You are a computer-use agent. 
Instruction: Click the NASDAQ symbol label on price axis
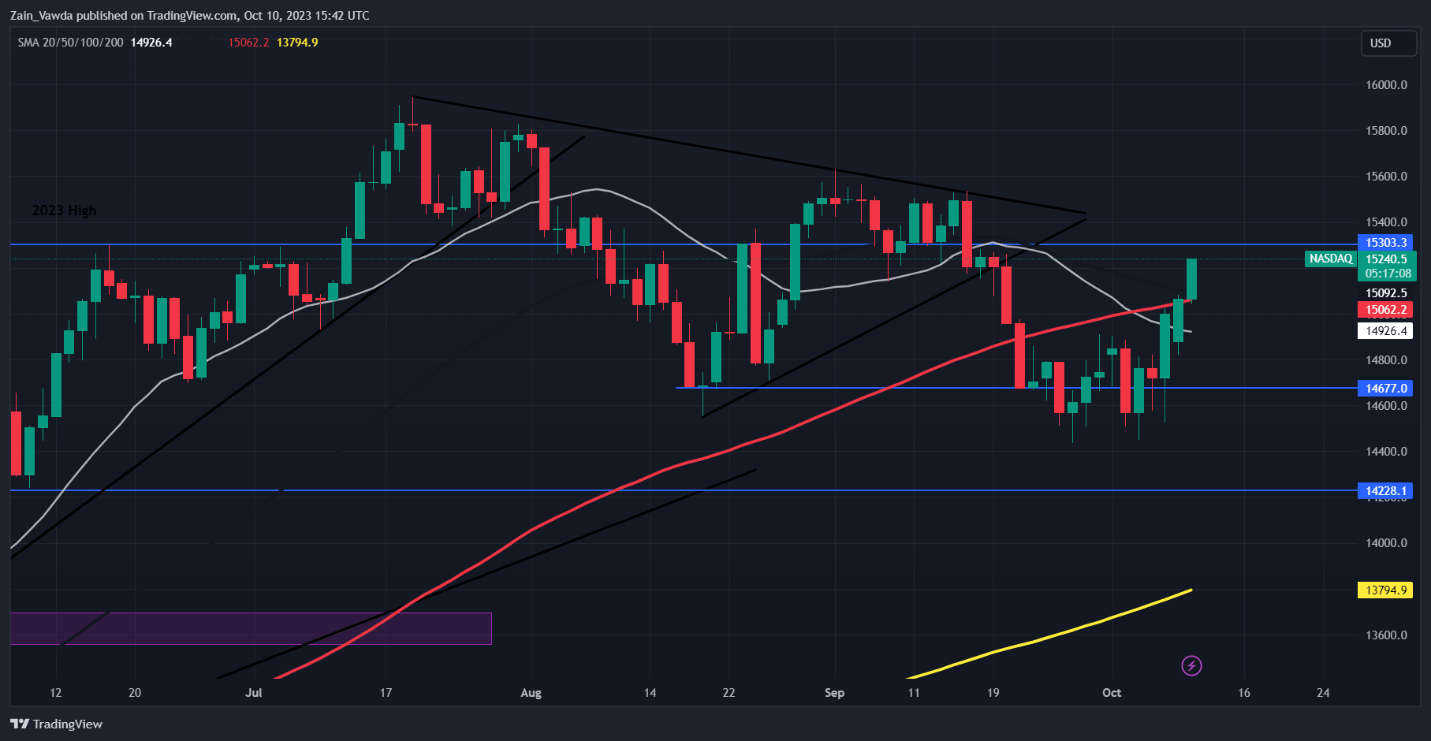[1330, 259]
